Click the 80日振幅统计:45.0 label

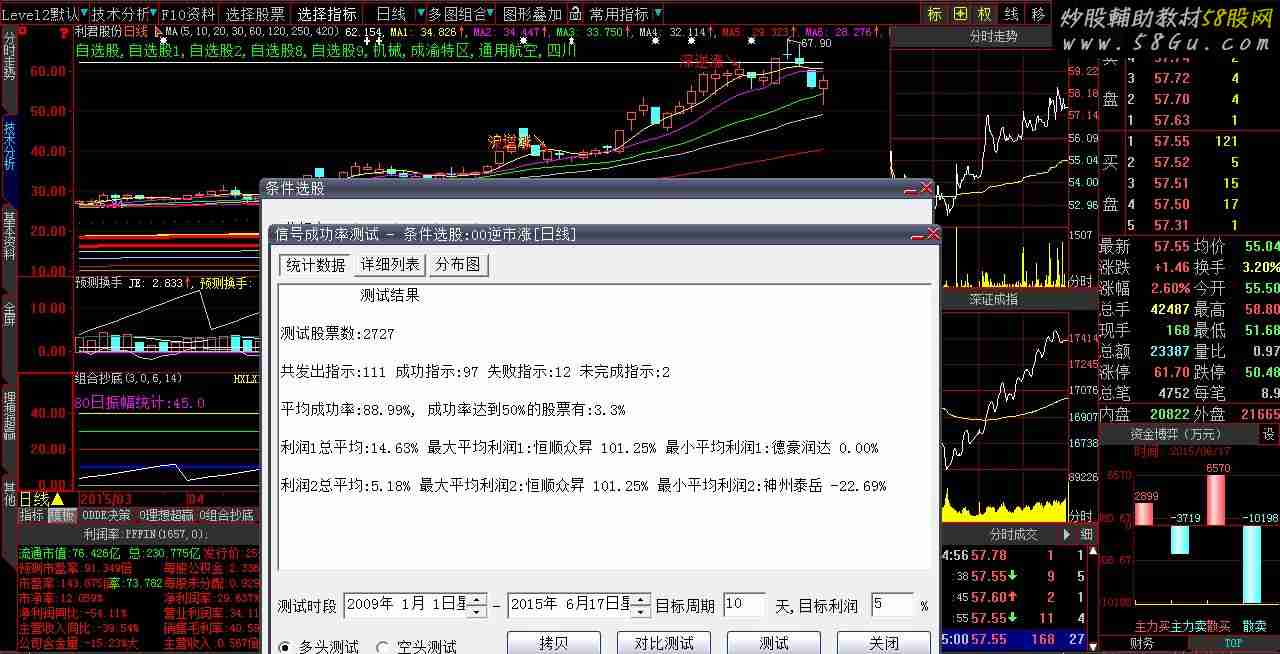[x=140, y=403]
